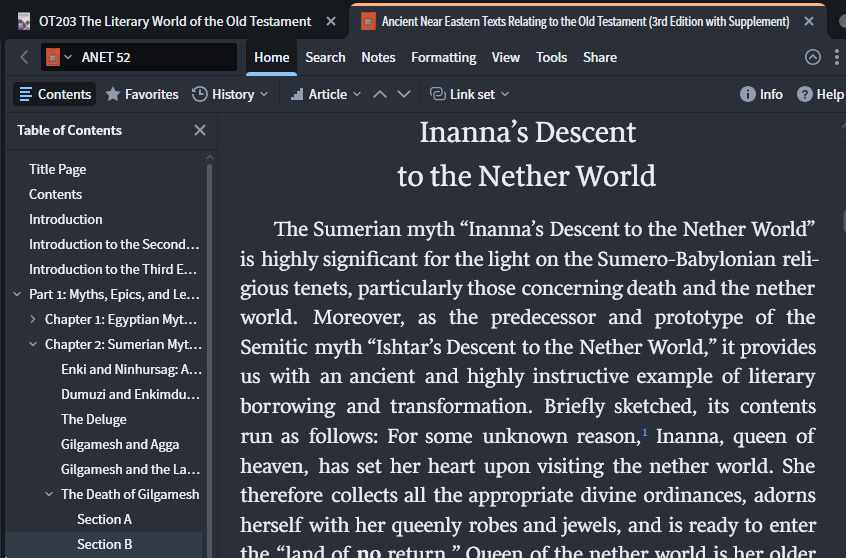Open The Deluge entry
846x558 pixels.
point(94,419)
